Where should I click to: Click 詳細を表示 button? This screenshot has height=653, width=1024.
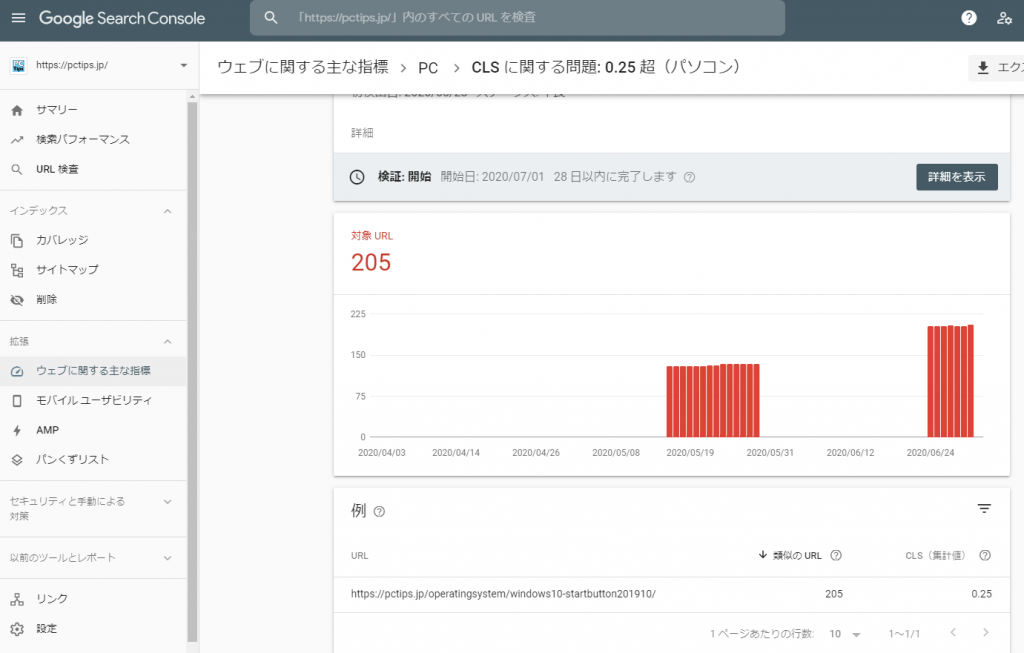957,177
